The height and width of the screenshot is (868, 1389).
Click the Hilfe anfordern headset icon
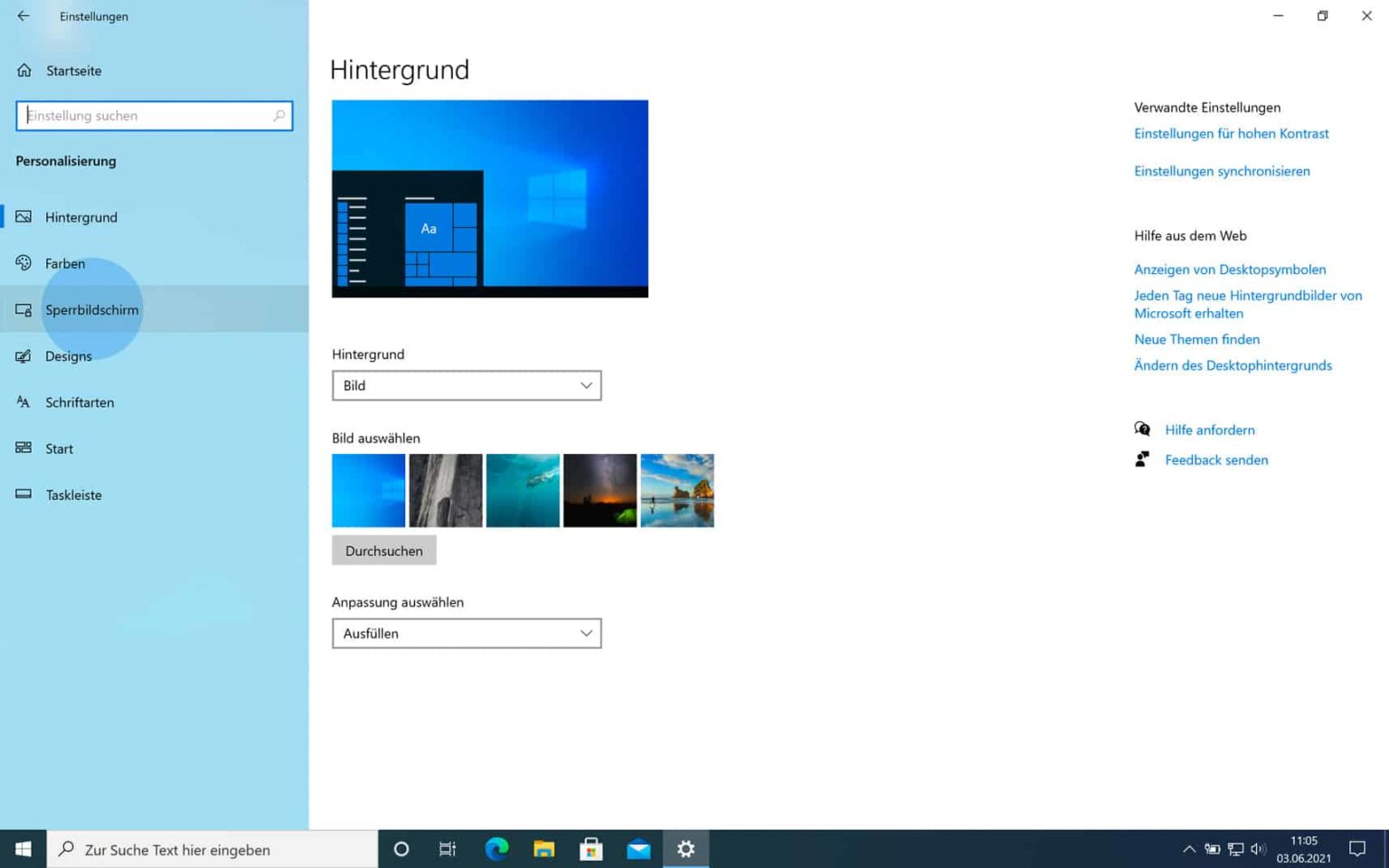(1142, 429)
